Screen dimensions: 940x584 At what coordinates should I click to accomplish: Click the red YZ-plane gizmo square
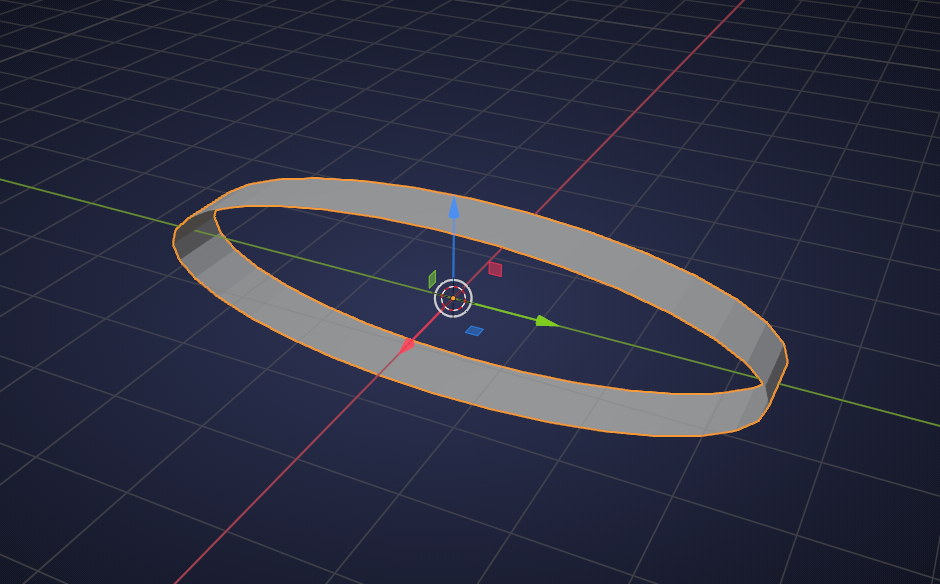[495, 269]
